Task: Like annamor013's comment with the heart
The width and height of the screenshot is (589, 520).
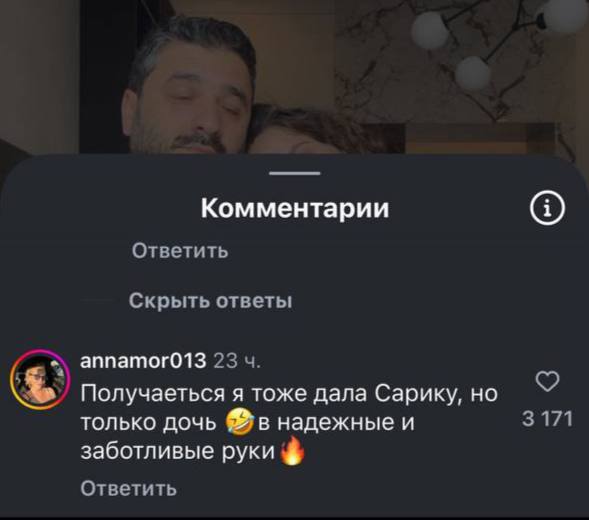Action: pyautogui.click(x=547, y=382)
